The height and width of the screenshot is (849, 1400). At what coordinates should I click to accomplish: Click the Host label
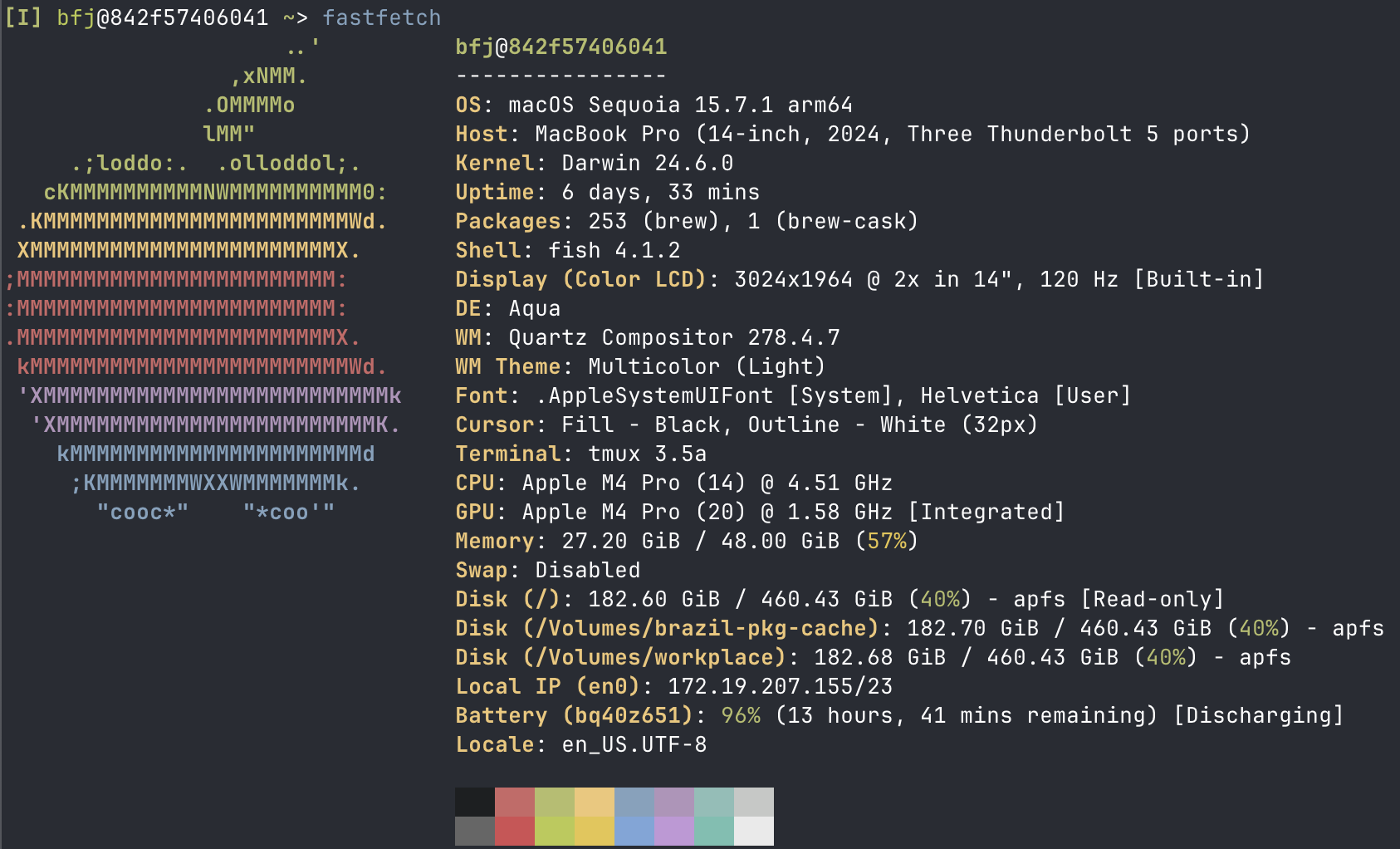click(481, 134)
